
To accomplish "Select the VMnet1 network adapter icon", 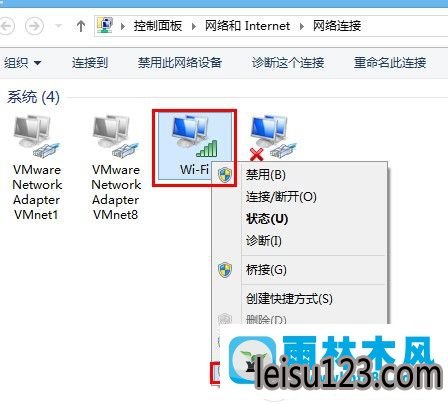I will tap(37, 136).
